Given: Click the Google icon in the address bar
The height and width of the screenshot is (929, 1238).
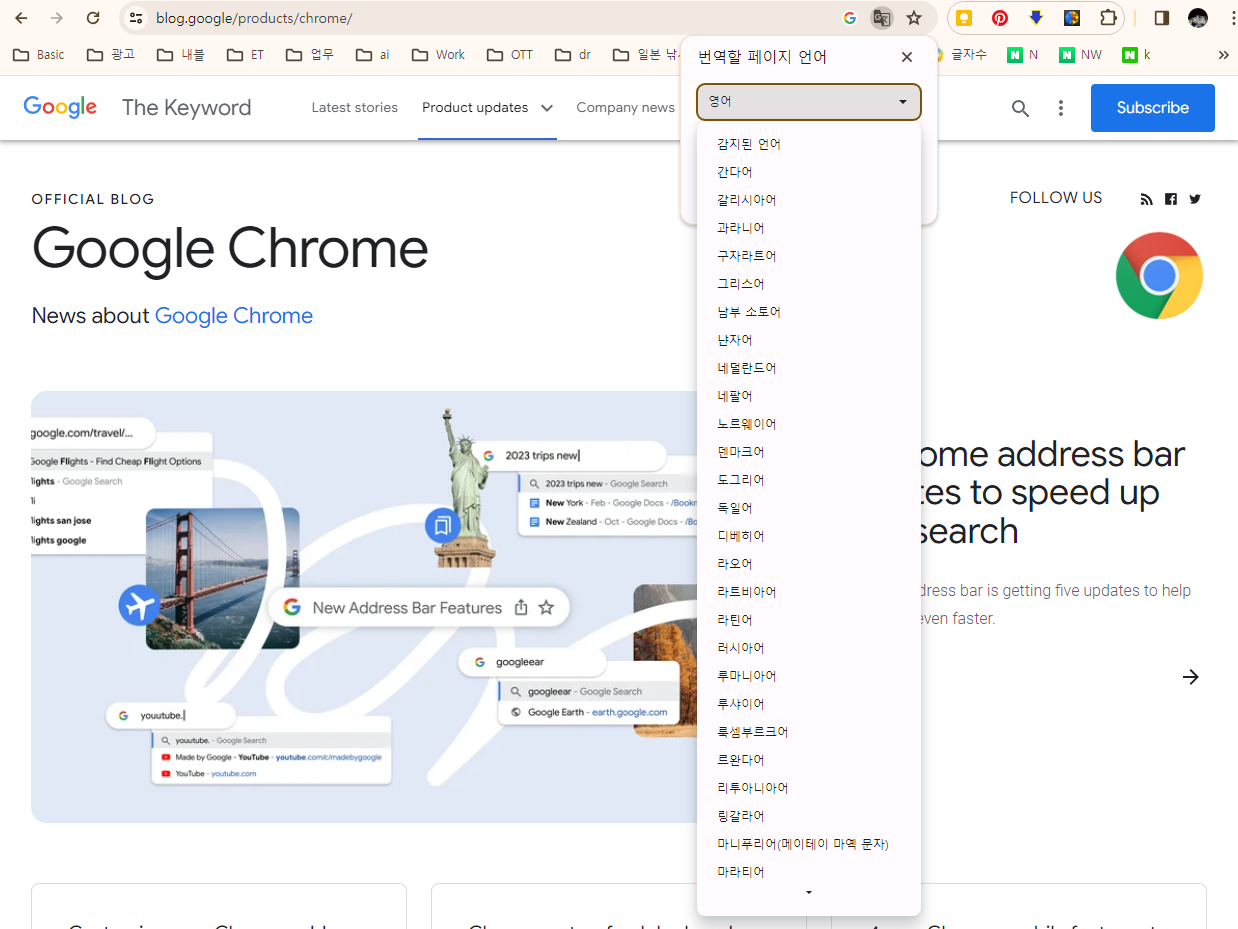Looking at the screenshot, I should [x=850, y=18].
